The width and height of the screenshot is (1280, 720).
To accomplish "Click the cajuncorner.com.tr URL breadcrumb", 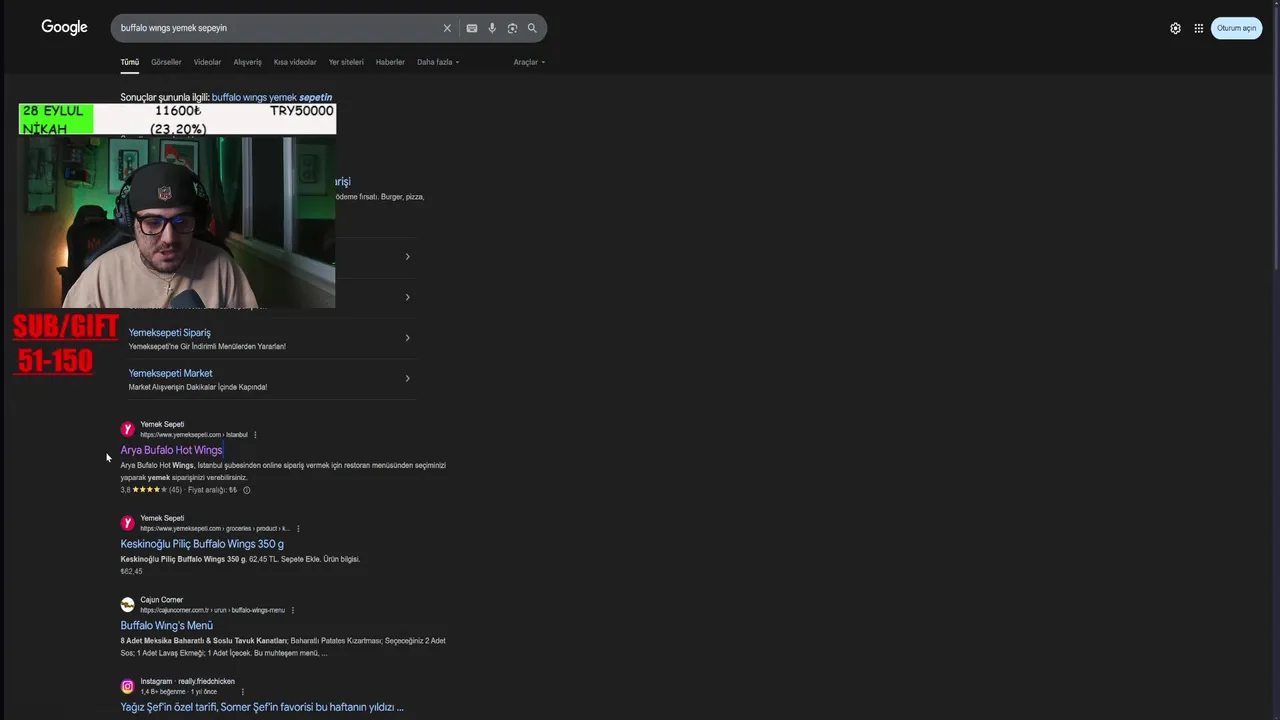I will 212,610.
